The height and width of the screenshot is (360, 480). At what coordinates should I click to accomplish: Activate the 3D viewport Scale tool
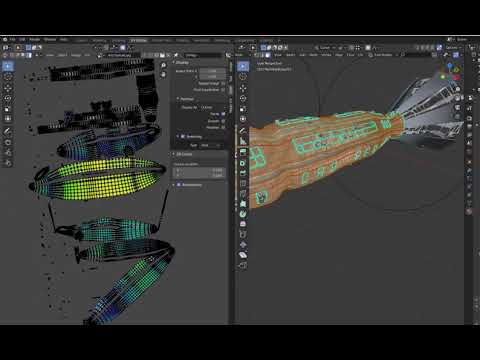click(x=243, y=109)
